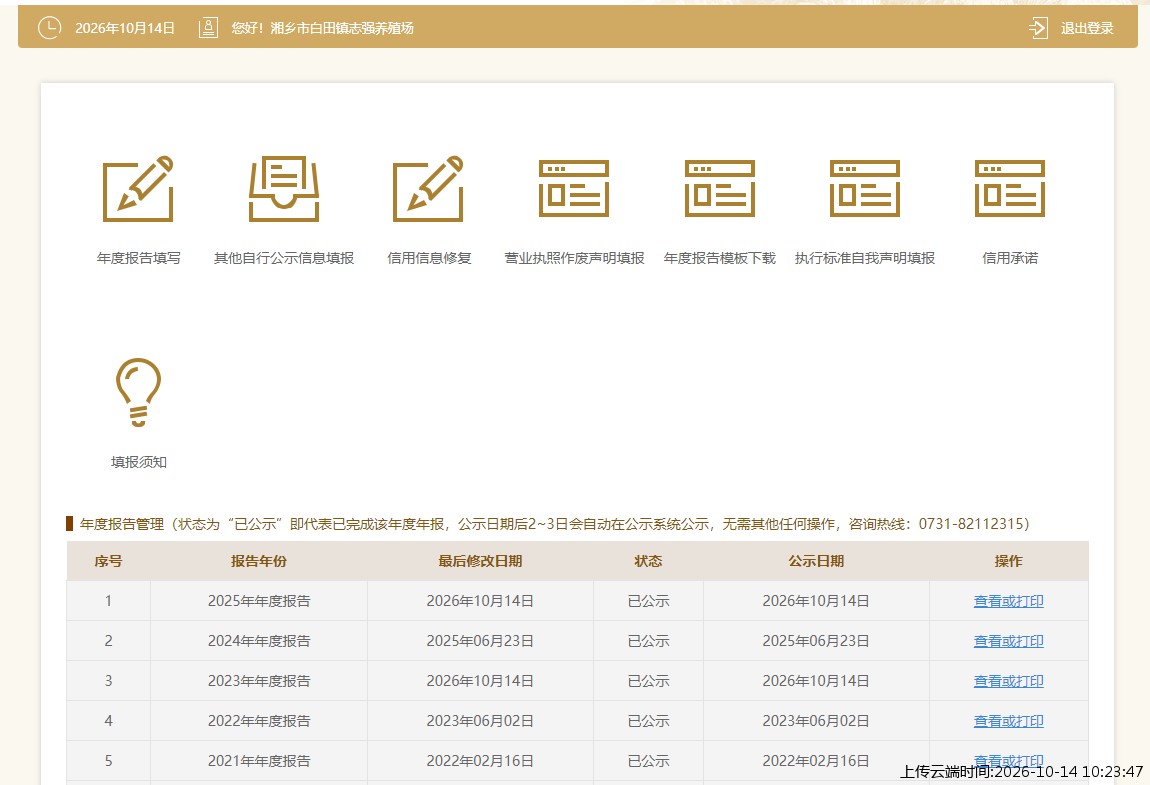Select the 2021年年度报告 cell
This screenshot has height=785, width=1150.
(x=259, y=761)
